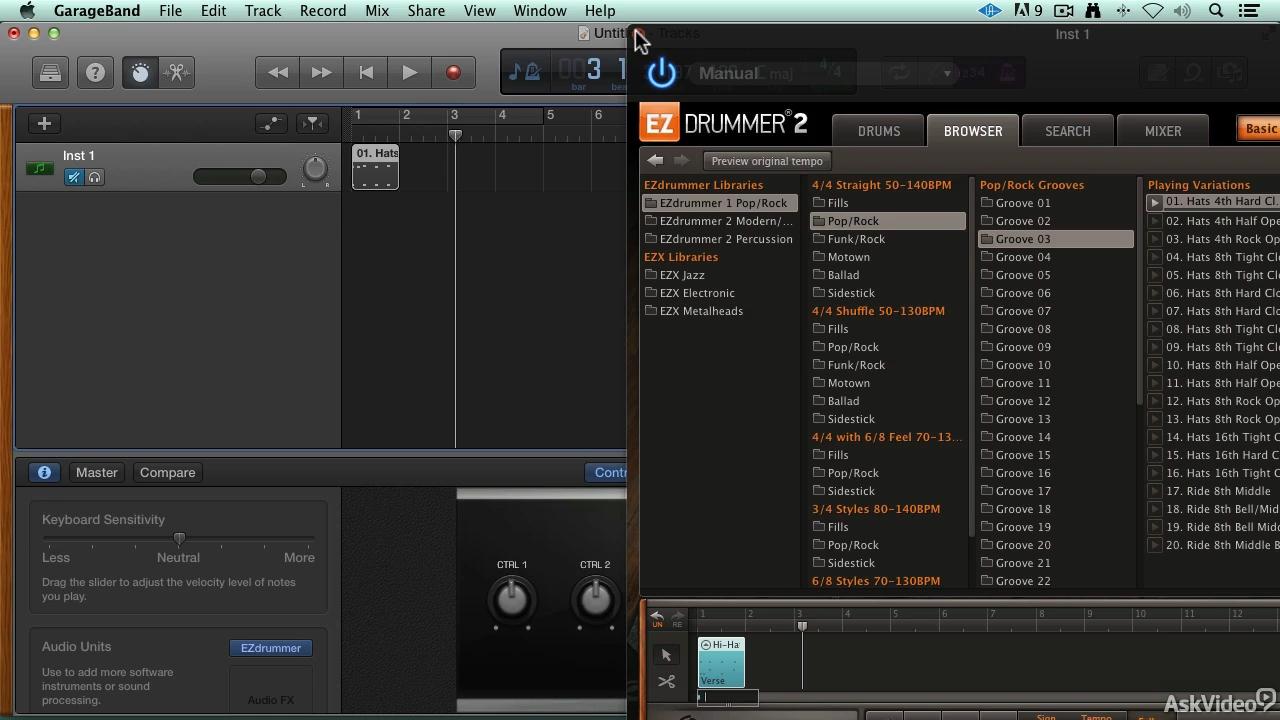Arm recording with the red Record button
This screenshot has height=720, width=1280.
click(x=453, y=73)
